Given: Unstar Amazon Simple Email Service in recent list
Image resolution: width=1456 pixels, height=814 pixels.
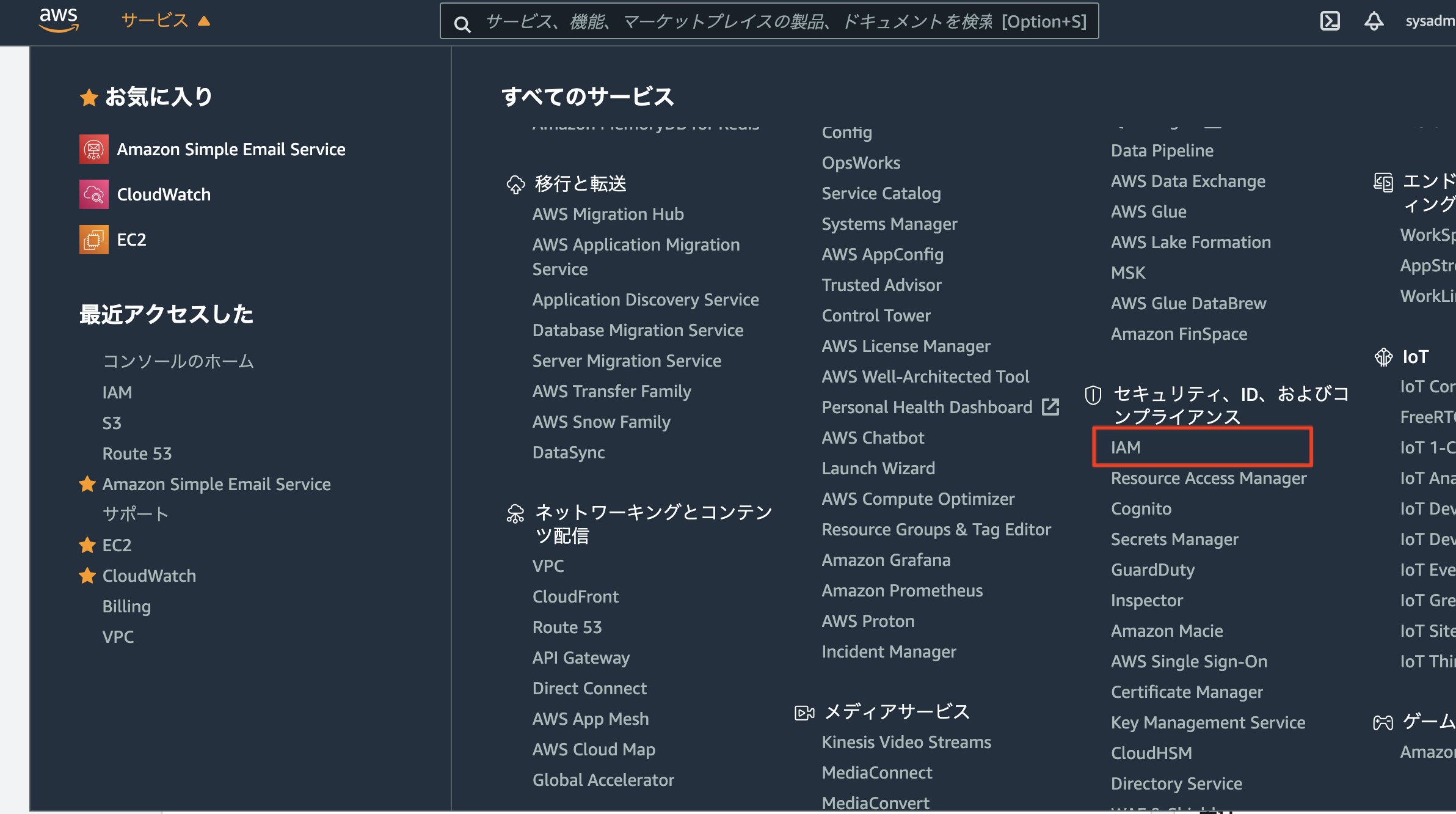Looking at the screenshot, I should point(87,484).
